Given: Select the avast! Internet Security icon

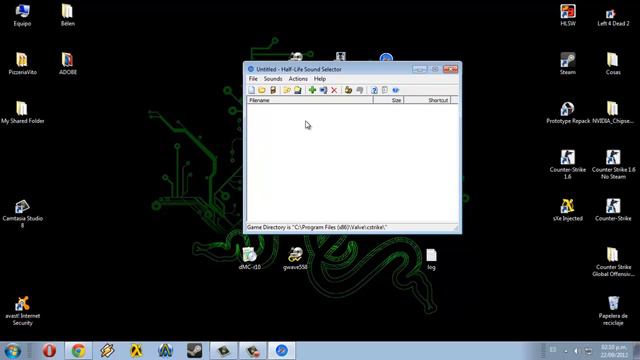Looking at the screenshot, I should pyautogui.click(x=22, y=311).
